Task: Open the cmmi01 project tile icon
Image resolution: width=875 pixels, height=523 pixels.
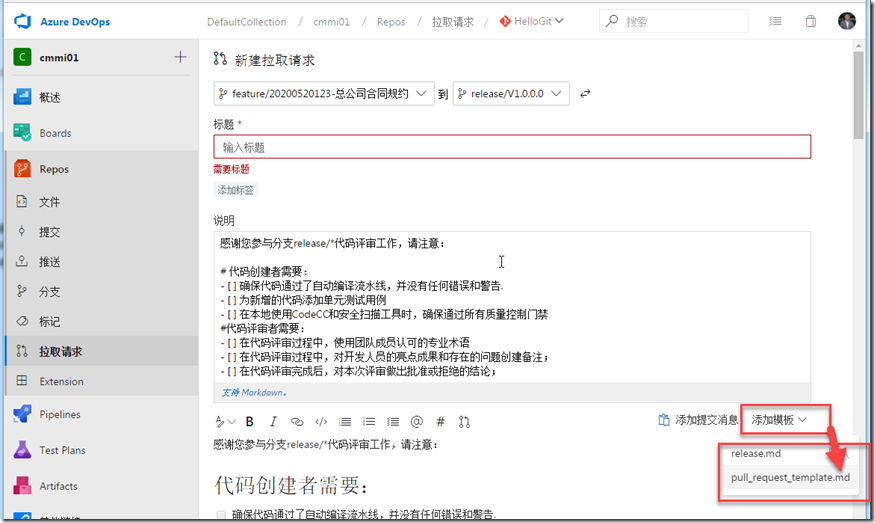Action: tap(22, 57)
